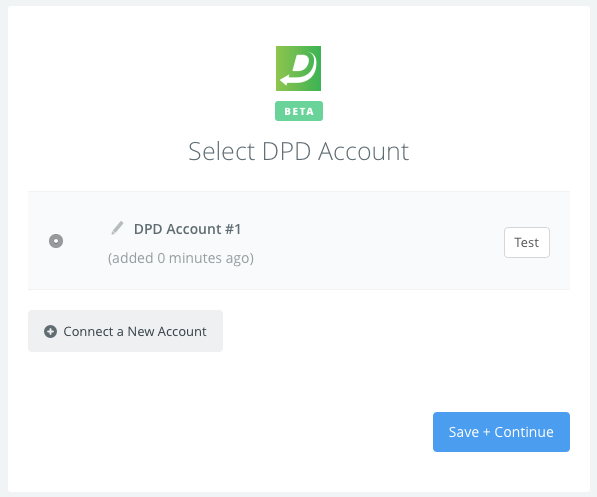Click Connect a New Account
The image size is (597, 497).
pyautogui.click(x=125, y=331)
